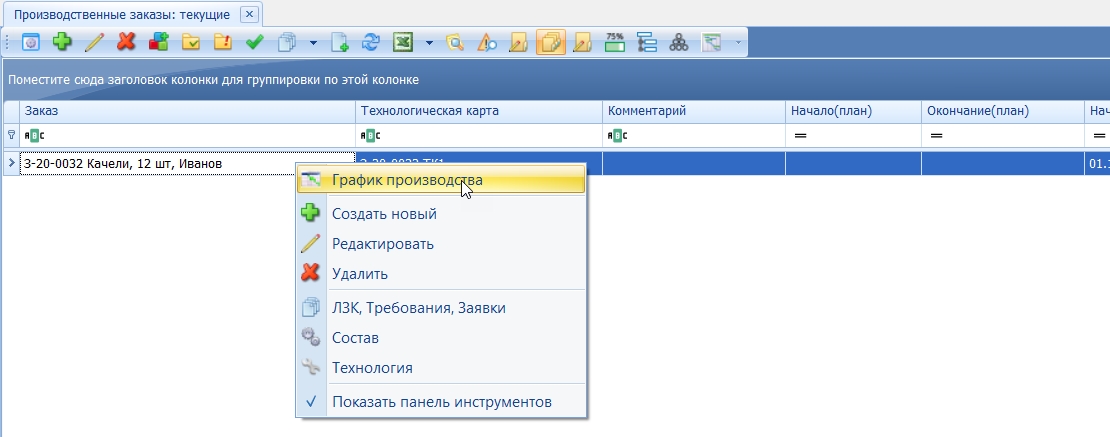Viewport: 1110px width, 437px height.
Task: Click the new document with plus icon
Action: [x=339, y=42]
